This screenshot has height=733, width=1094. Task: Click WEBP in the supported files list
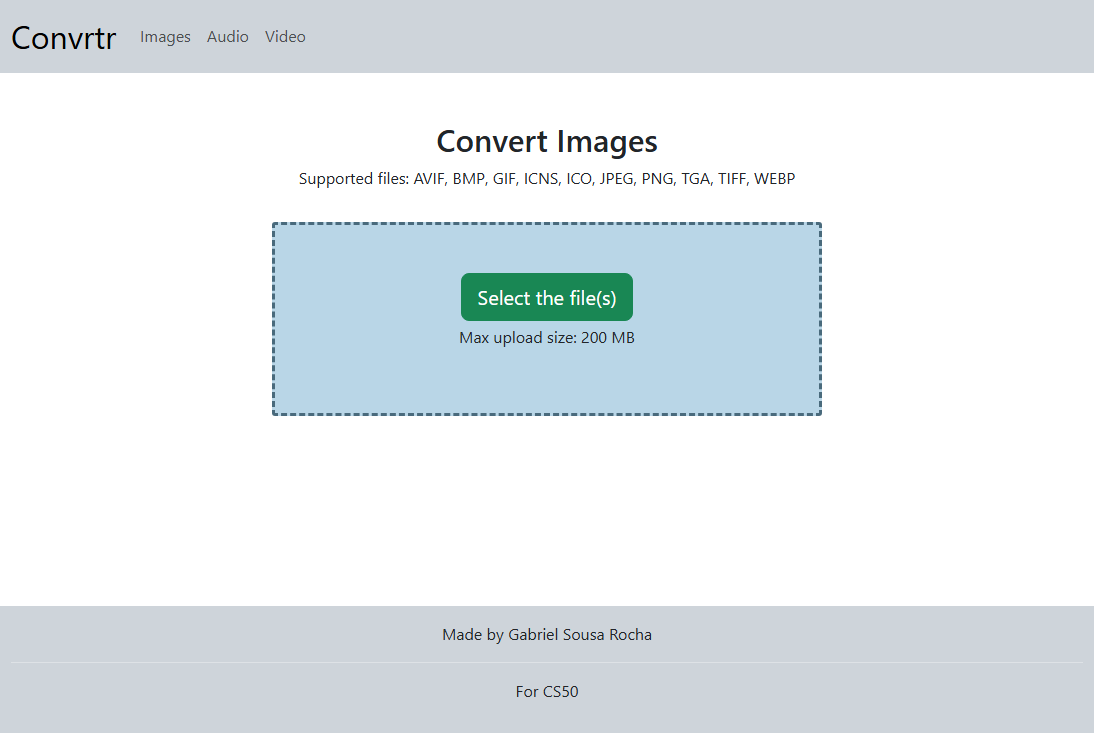click(x=774, y=179)
